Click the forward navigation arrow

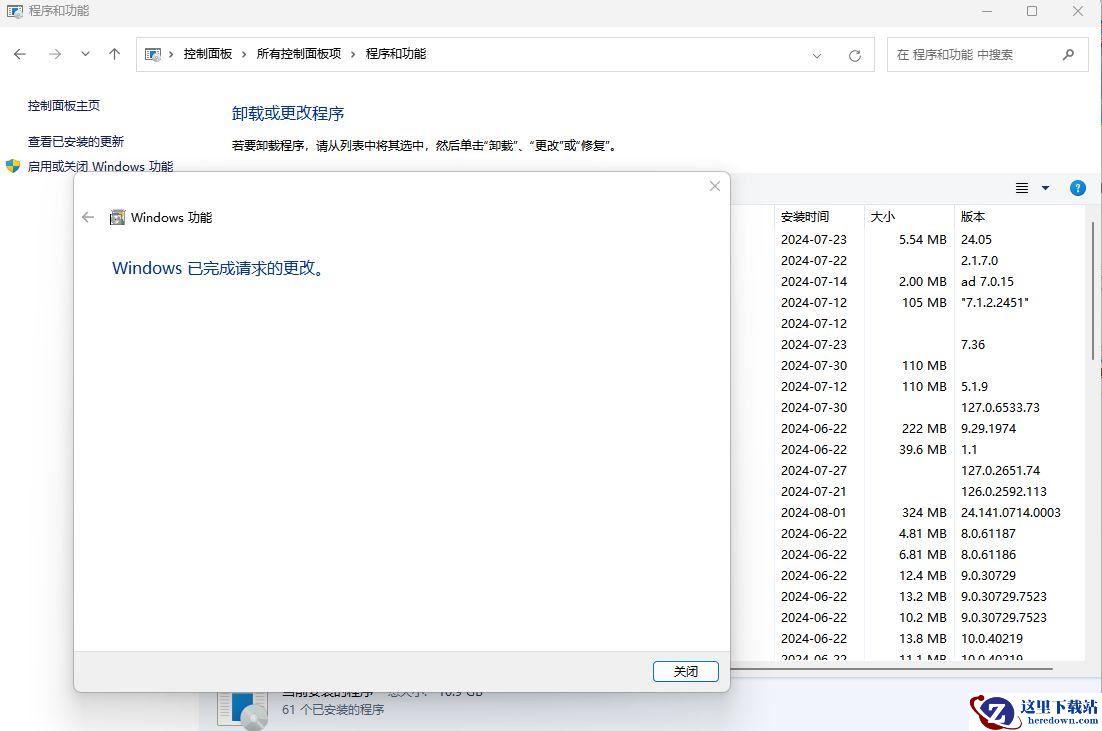[55, 54]
